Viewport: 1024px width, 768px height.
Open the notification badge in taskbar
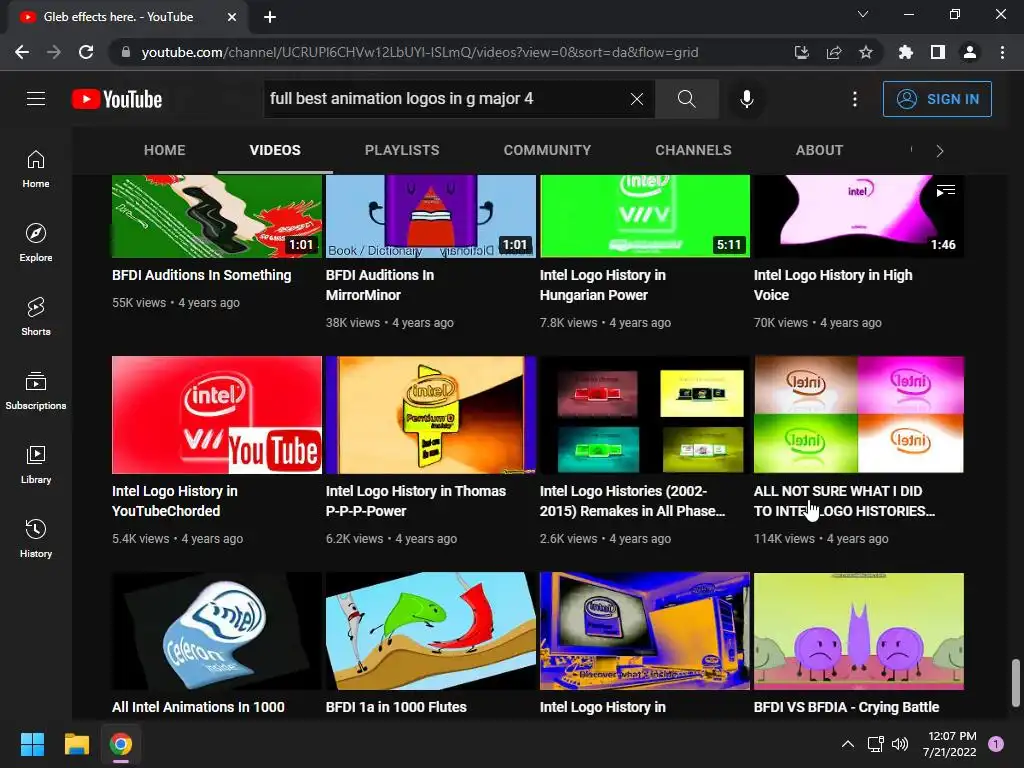pos(996,744)
